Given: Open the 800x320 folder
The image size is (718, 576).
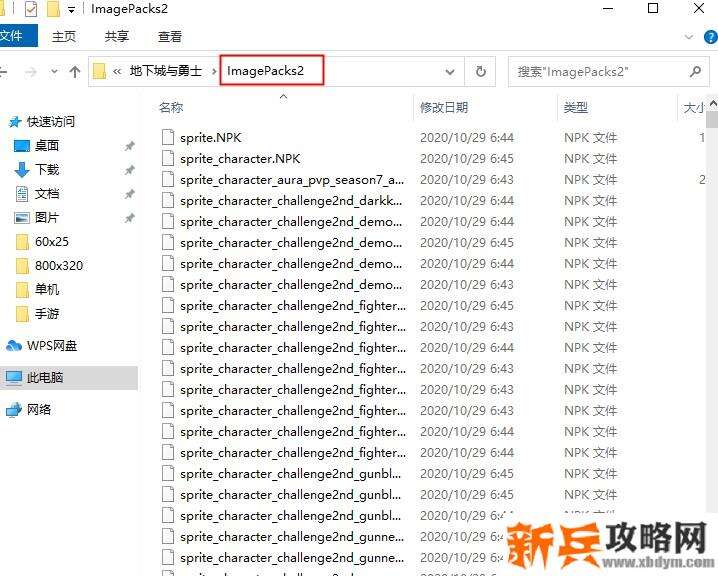Looking at the screenshot, I should 59,266.
